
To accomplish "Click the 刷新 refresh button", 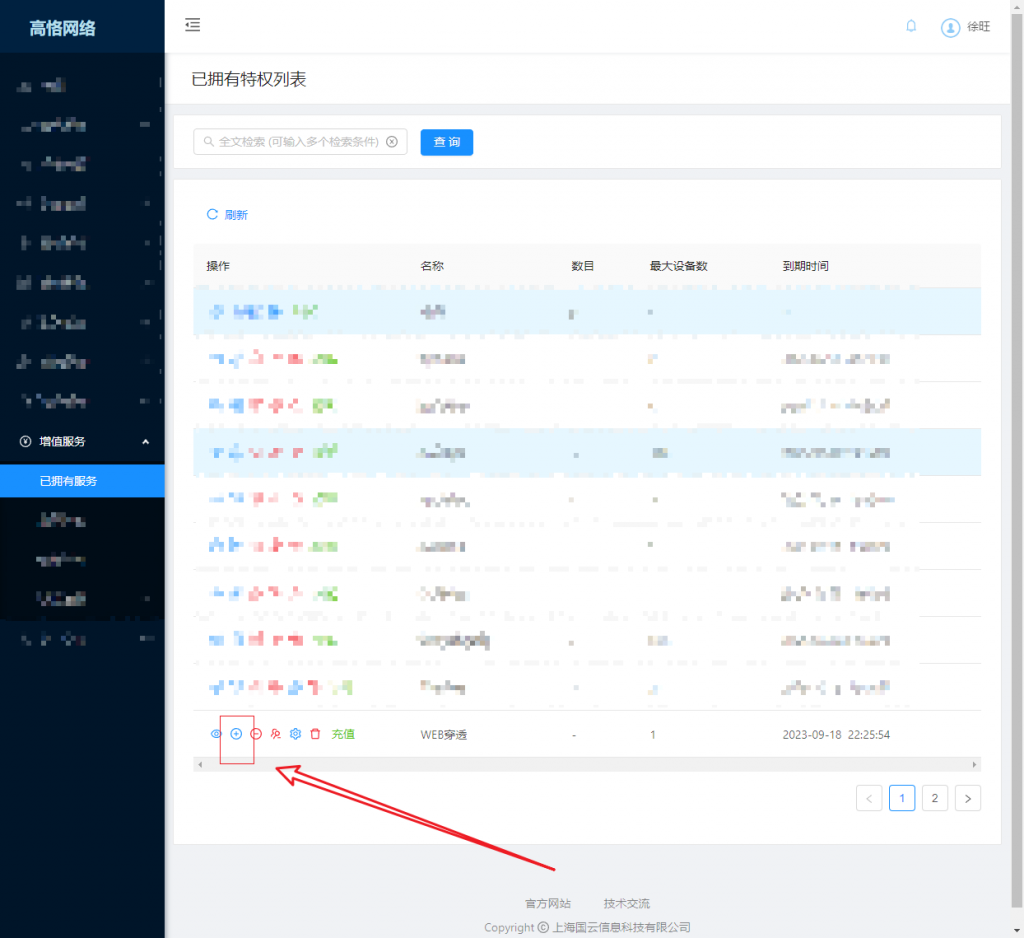I will pyautogui.click(x=227, y=214).
